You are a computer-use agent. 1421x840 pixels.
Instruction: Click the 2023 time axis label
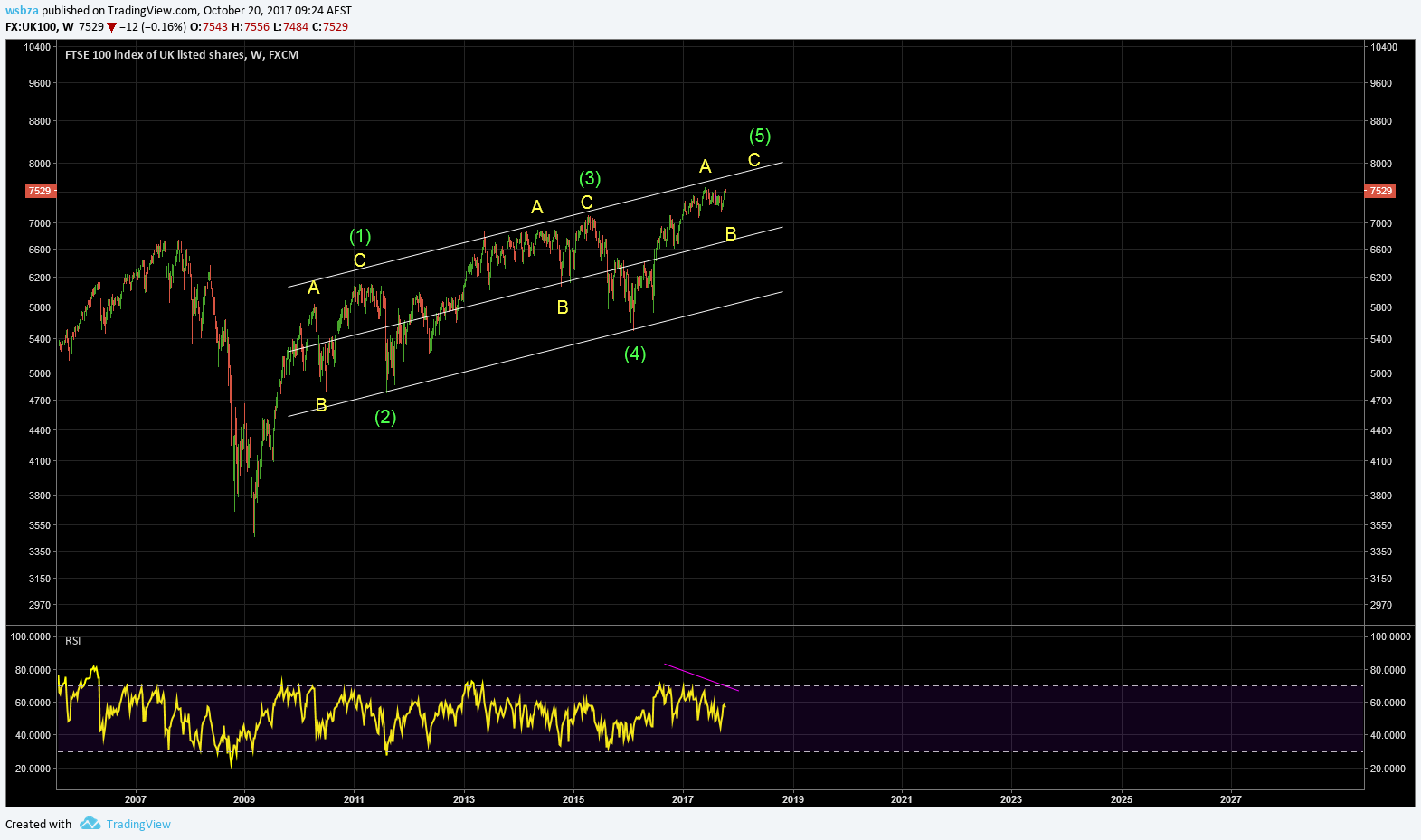pos(1011,799)
